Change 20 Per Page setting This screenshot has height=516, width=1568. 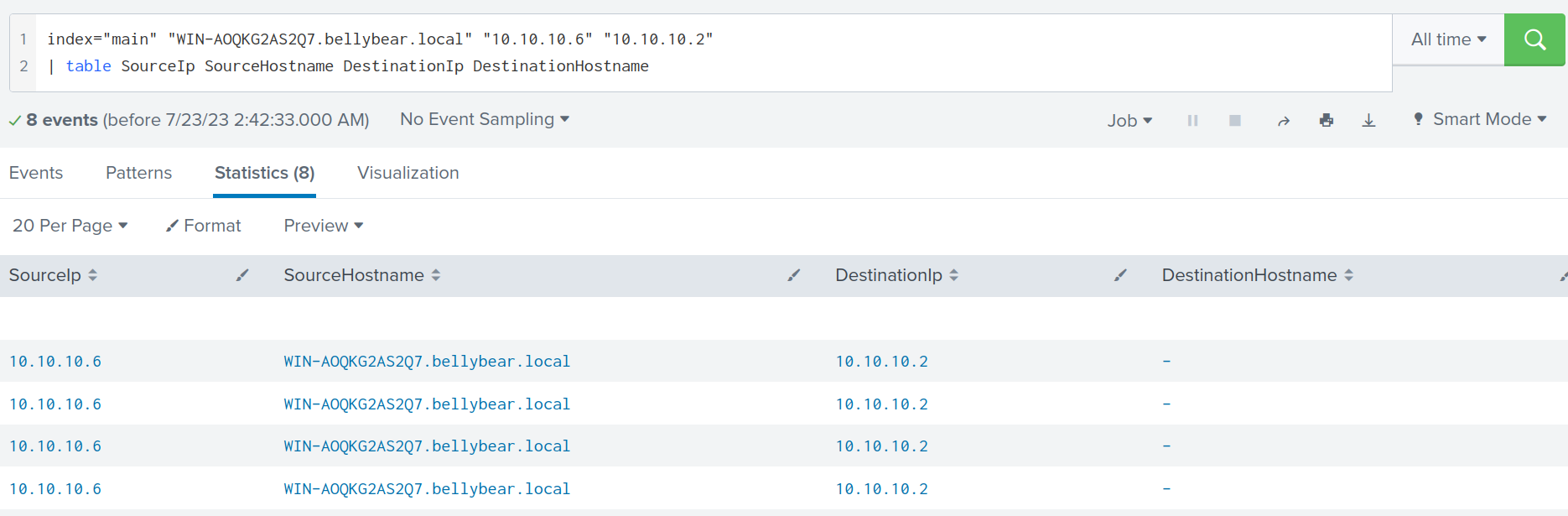click(70, 226)
